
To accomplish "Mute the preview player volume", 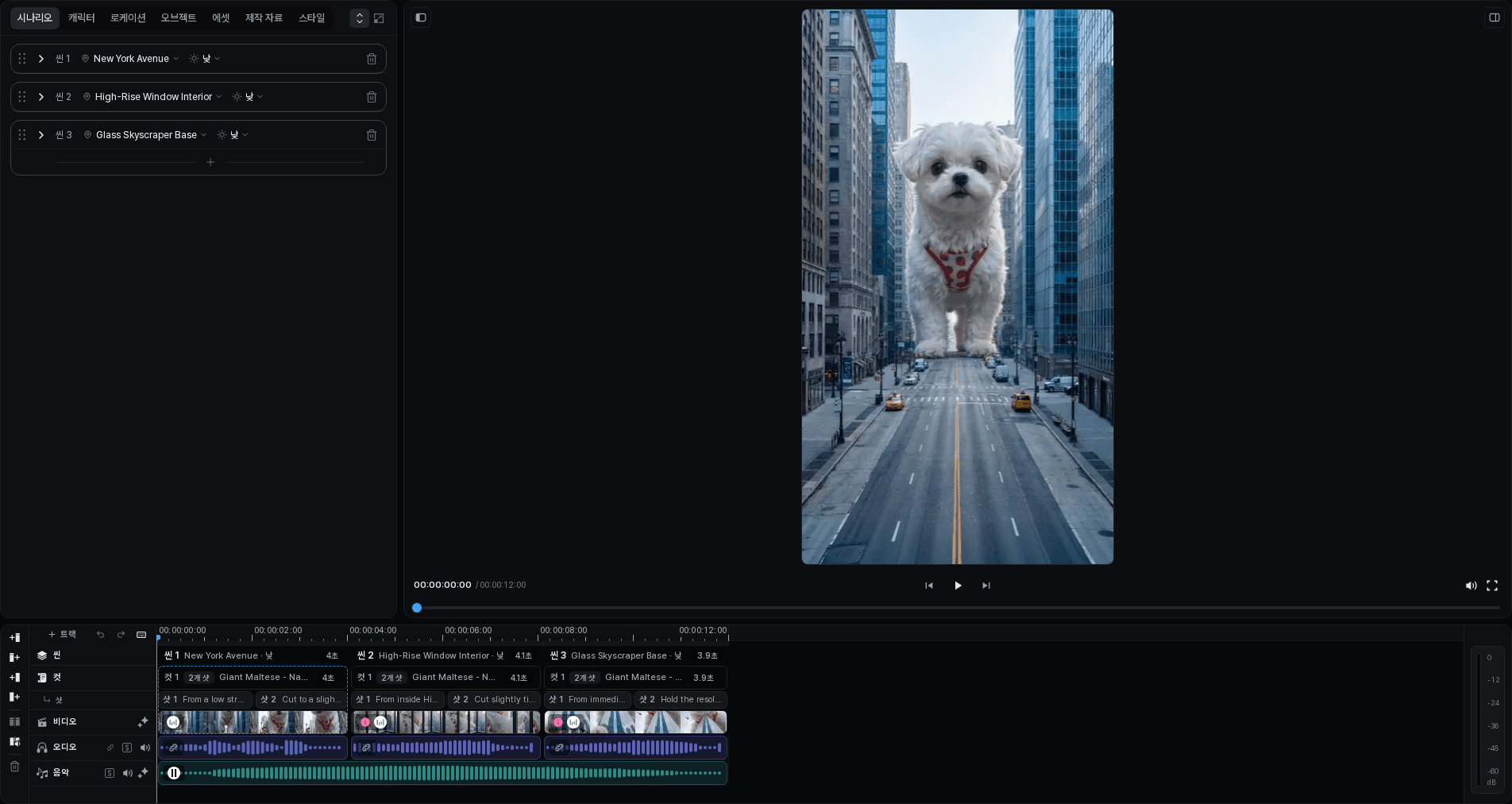I will coord(1471,586).
